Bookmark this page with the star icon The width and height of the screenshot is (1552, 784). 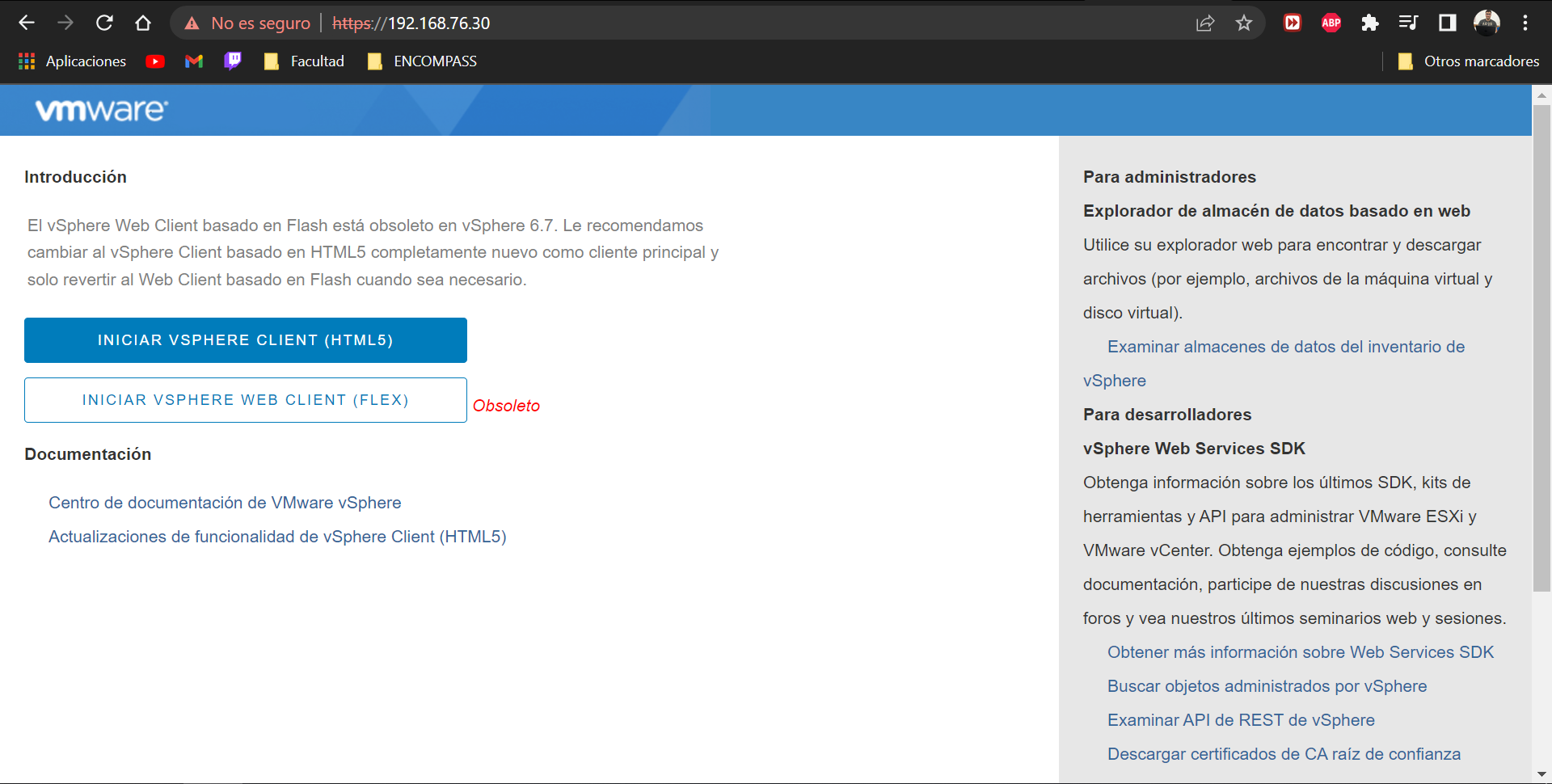1244,23
